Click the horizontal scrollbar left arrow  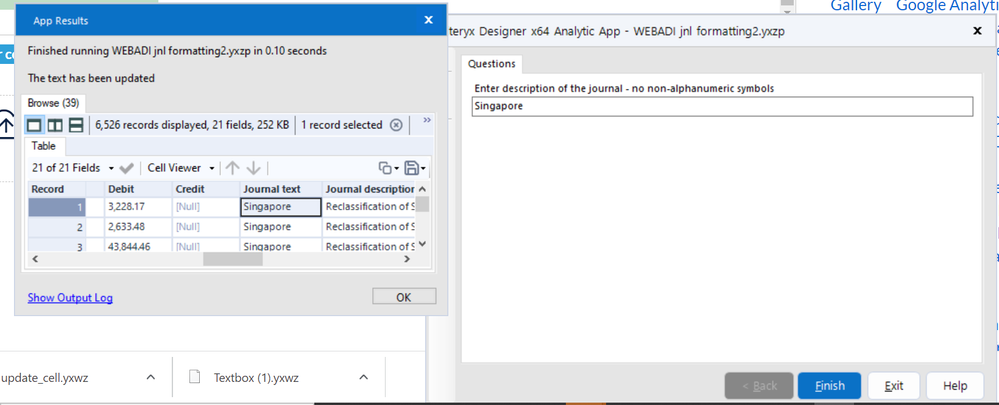click(36, 259)
